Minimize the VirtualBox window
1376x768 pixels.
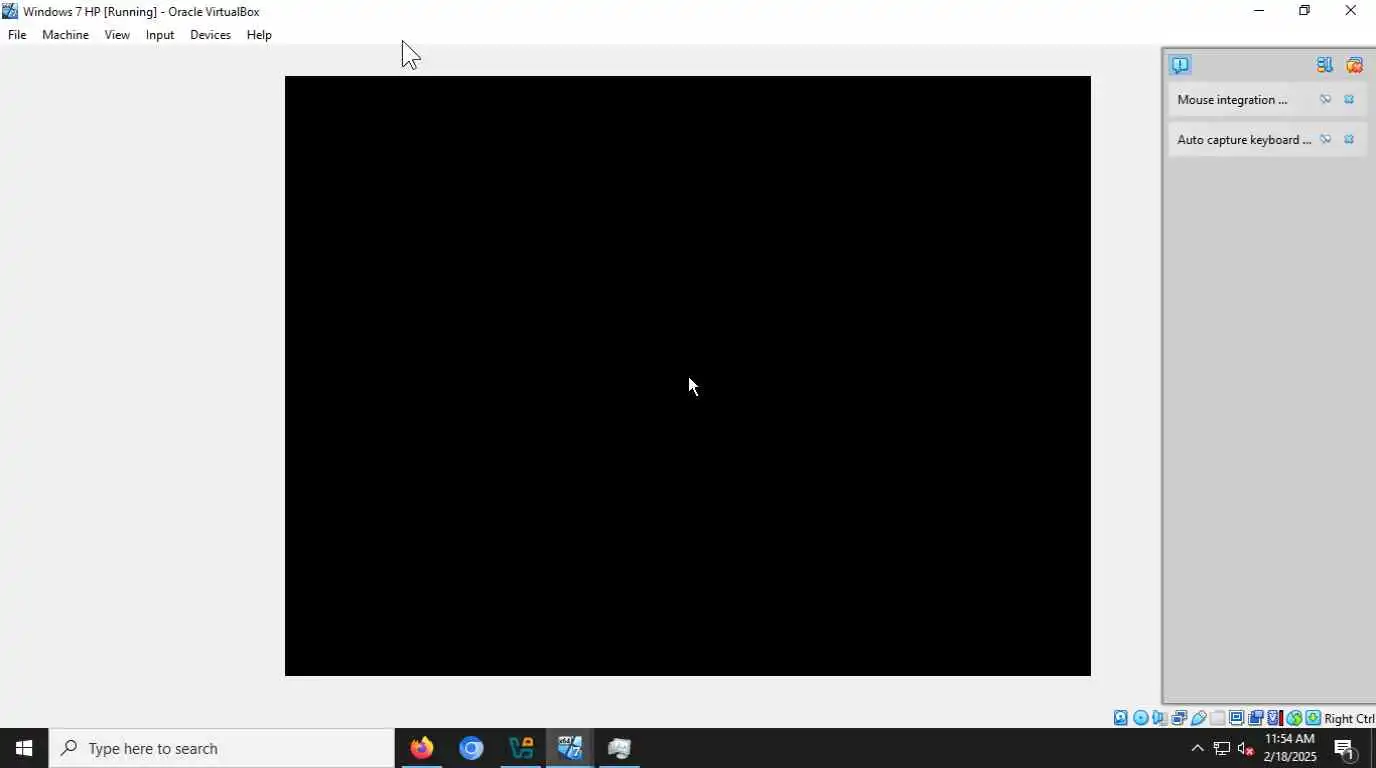(1258, 11)
